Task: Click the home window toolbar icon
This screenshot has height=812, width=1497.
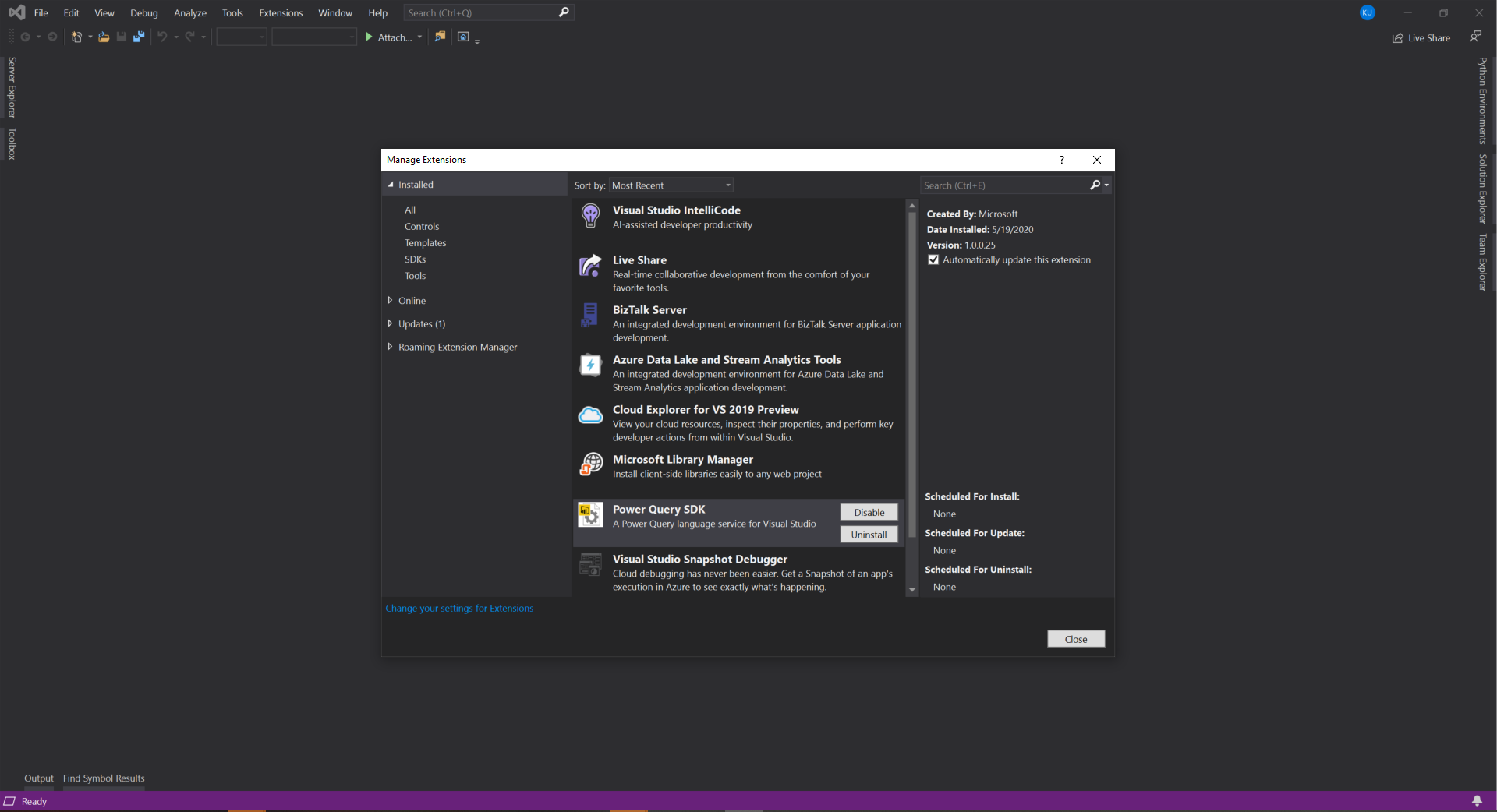Action: click(463, 37)
